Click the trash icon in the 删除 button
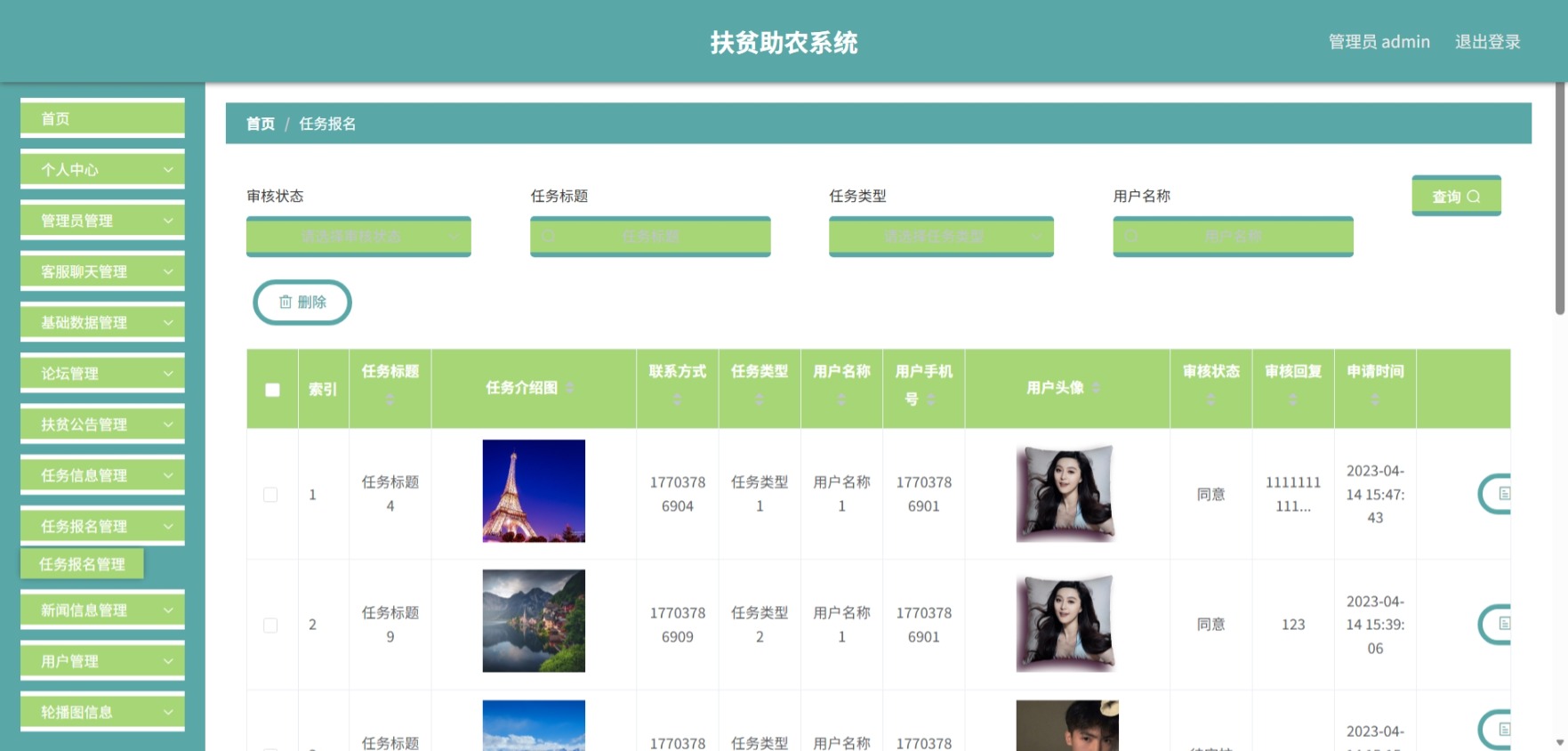This screenshot has height=751, width=1568. coord(285,302)
